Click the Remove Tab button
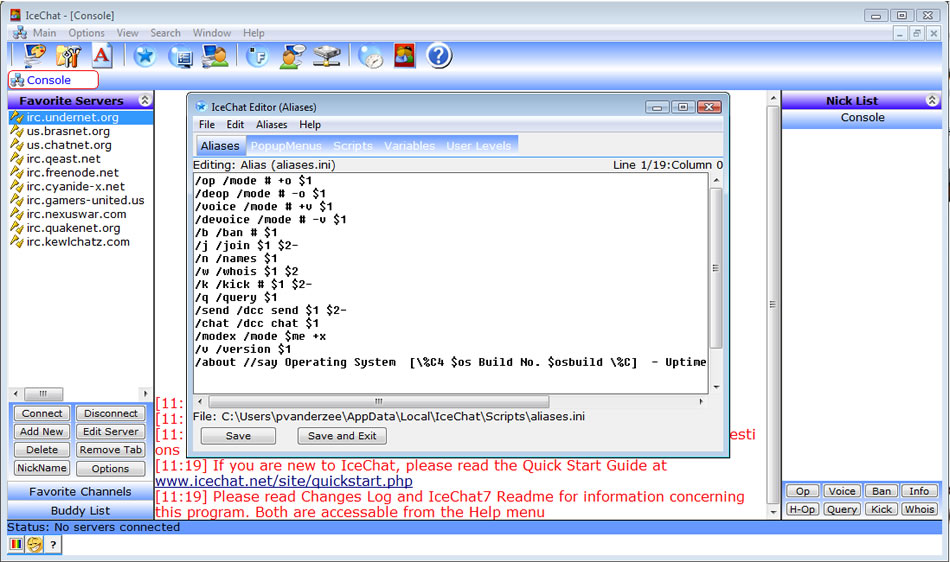950x562 pixels. (111, 449)
